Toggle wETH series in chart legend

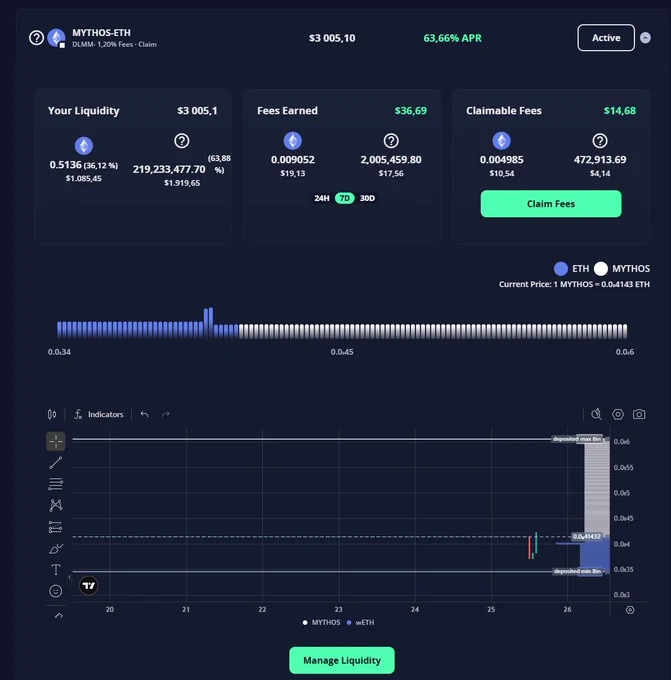point(361,622)
